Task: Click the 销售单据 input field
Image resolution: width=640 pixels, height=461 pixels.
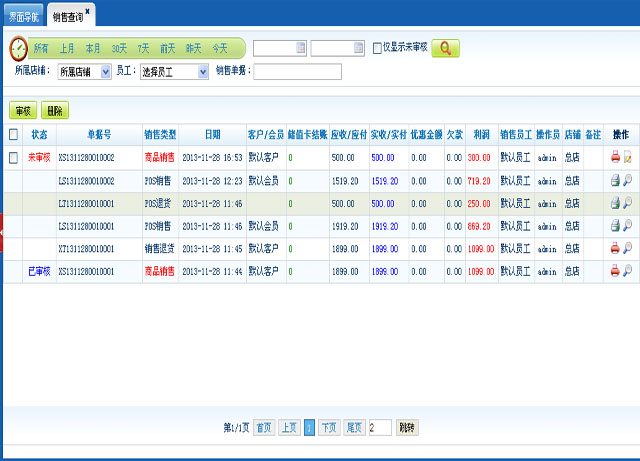Action: point(298,72)
